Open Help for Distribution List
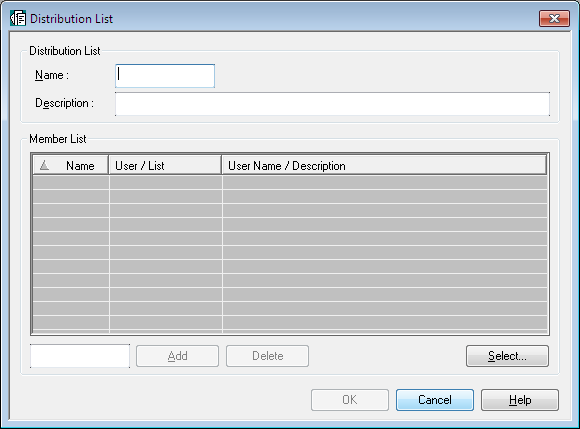Screen dimensions: 580x429 pos(520,399)
